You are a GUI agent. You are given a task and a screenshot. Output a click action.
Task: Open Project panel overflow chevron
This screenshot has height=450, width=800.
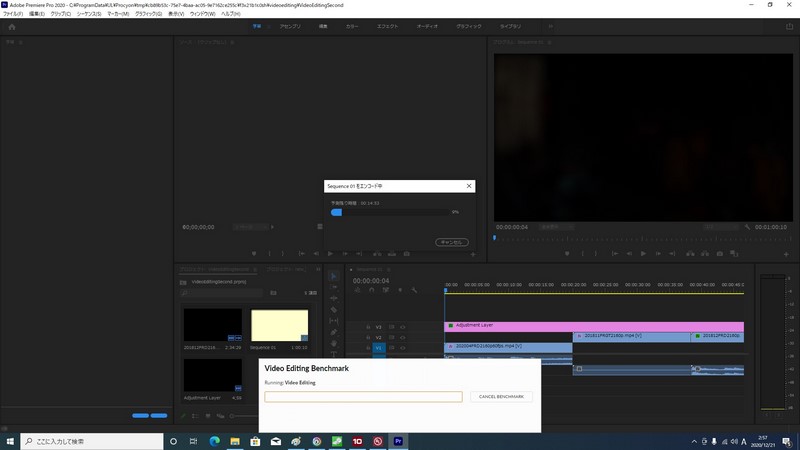click(x=318, y=269)
